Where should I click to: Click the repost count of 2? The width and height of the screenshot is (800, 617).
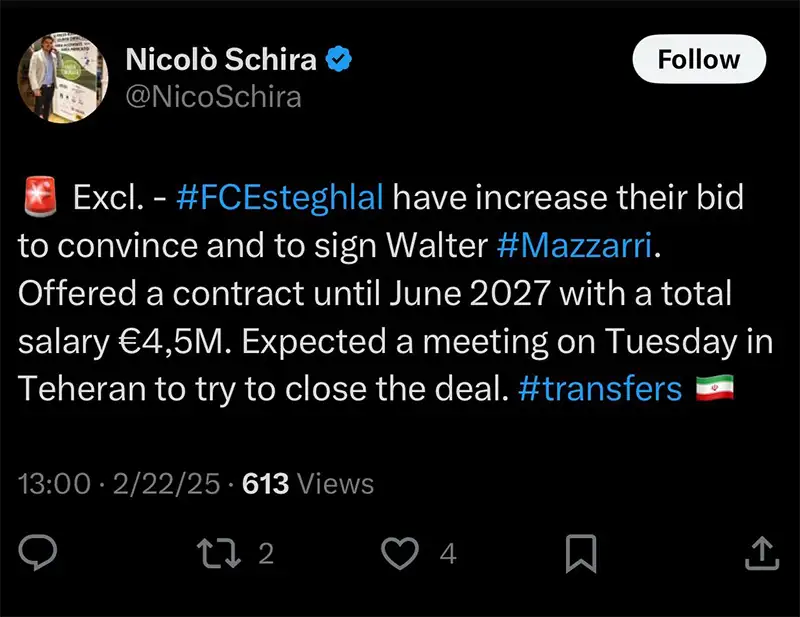point(265,553)
